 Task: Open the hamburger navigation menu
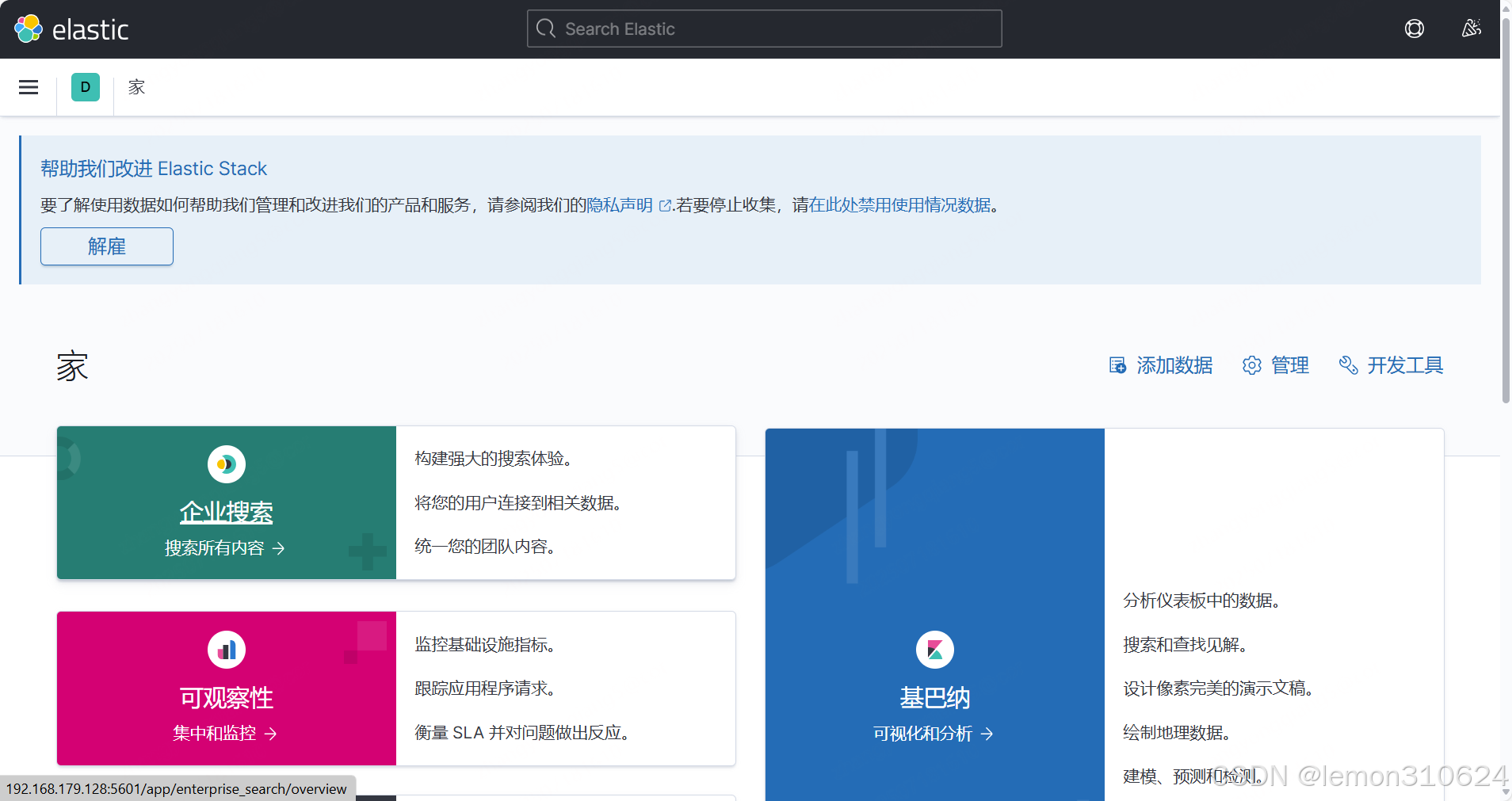click(x=29, y=87)
